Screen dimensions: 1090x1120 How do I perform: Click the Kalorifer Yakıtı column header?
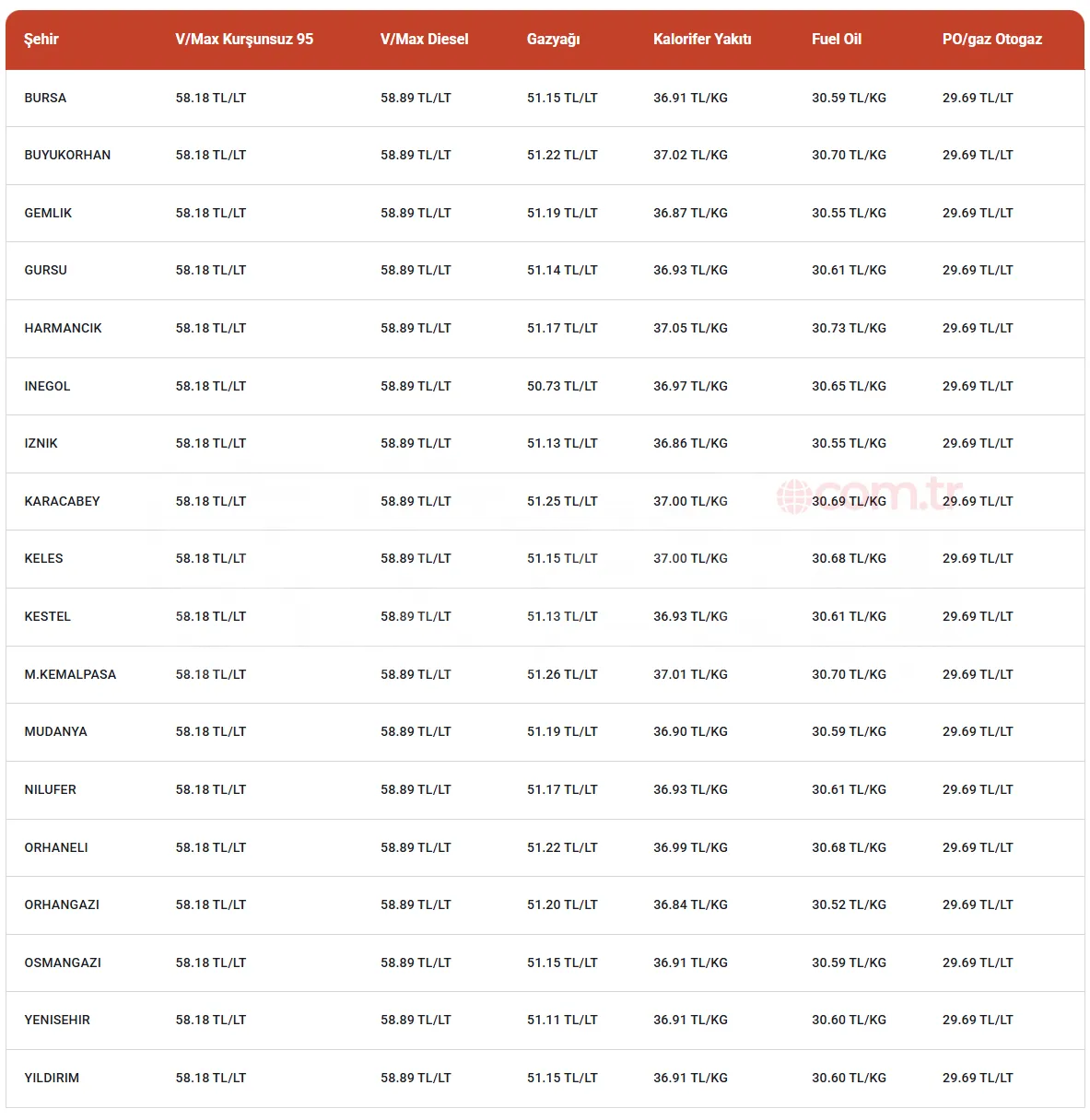(702, 40)
